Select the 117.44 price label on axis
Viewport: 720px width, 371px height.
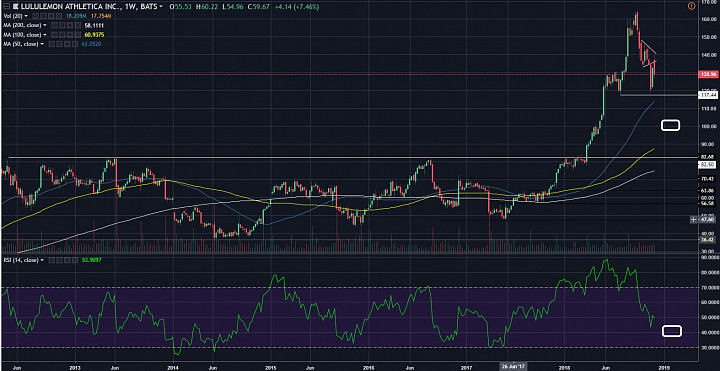(708, 95)
